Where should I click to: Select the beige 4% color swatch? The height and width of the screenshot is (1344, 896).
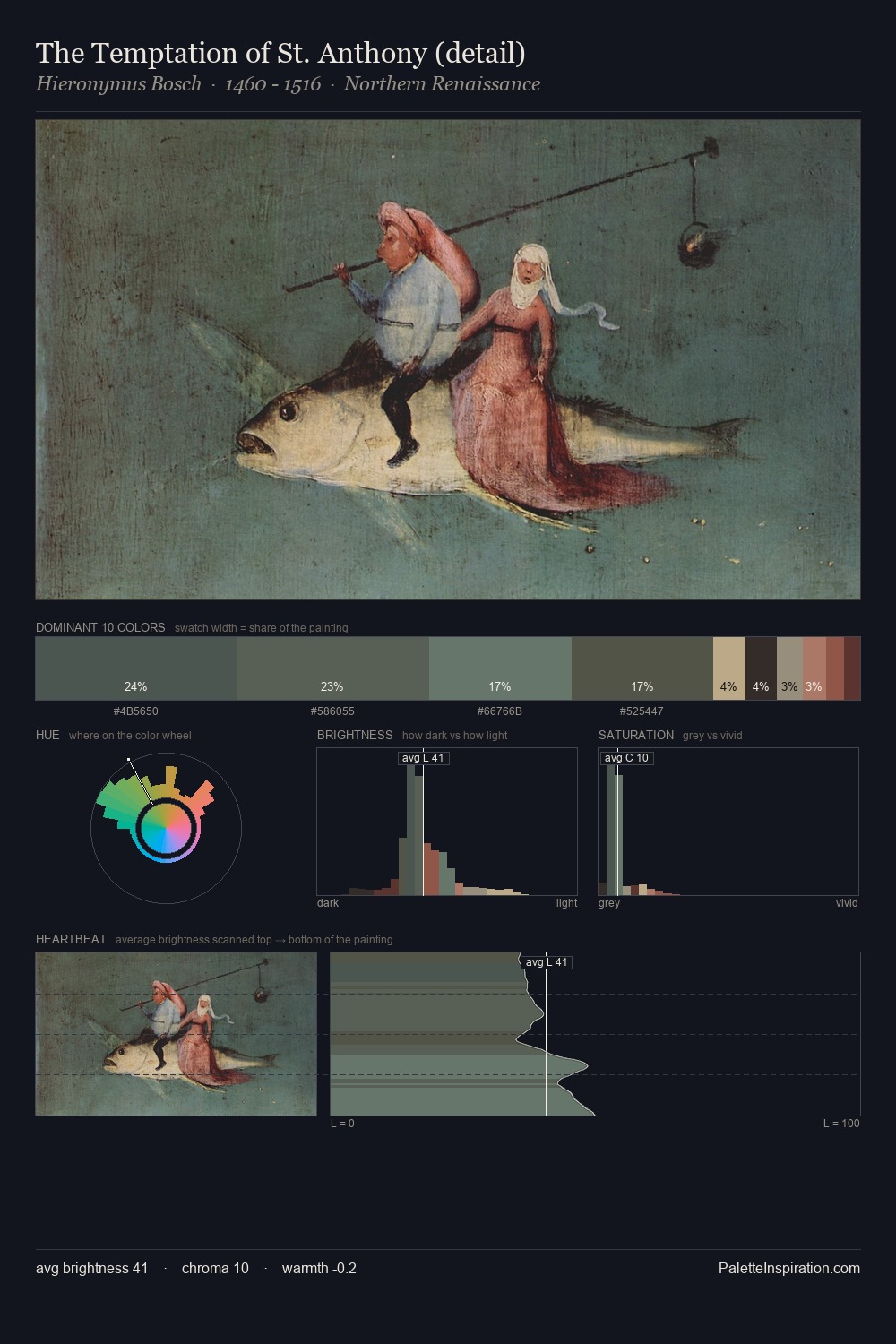coord(729,668)
